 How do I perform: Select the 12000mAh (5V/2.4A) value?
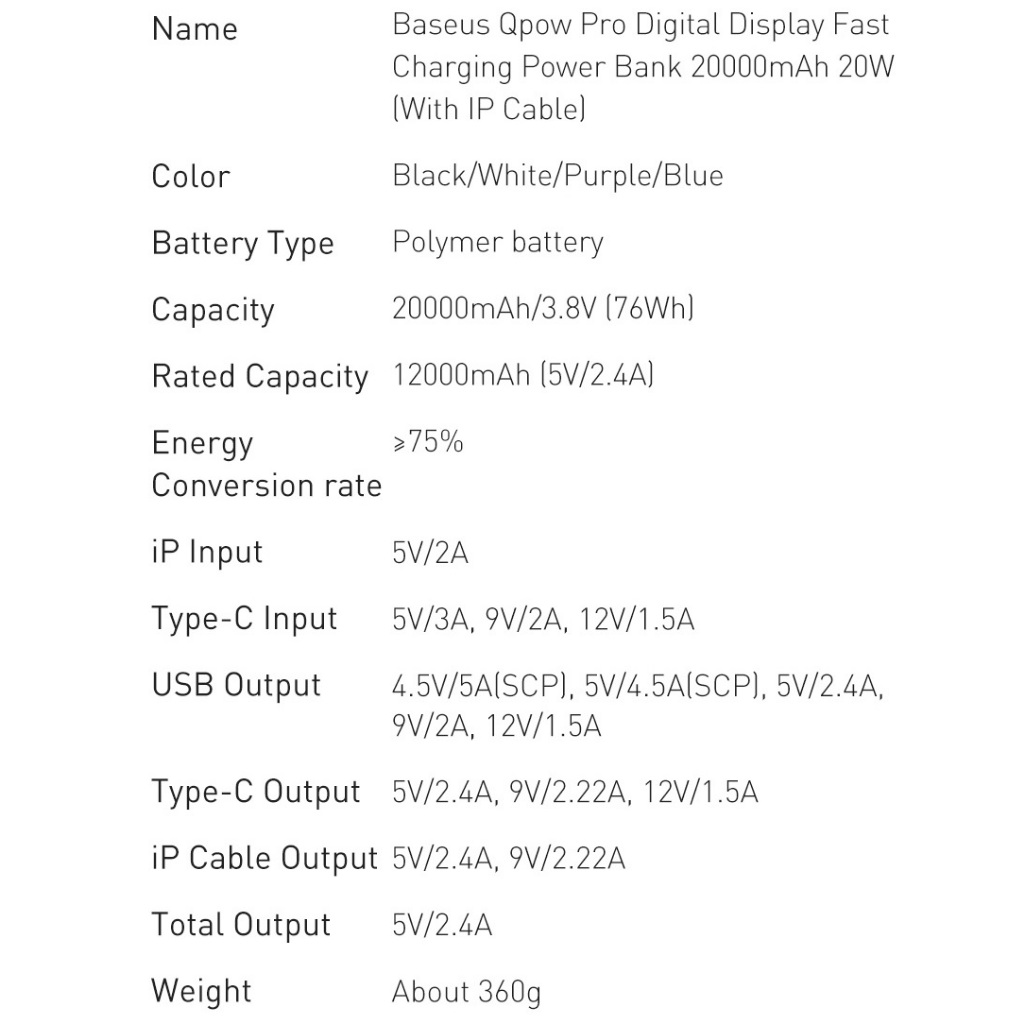[523, 376]
